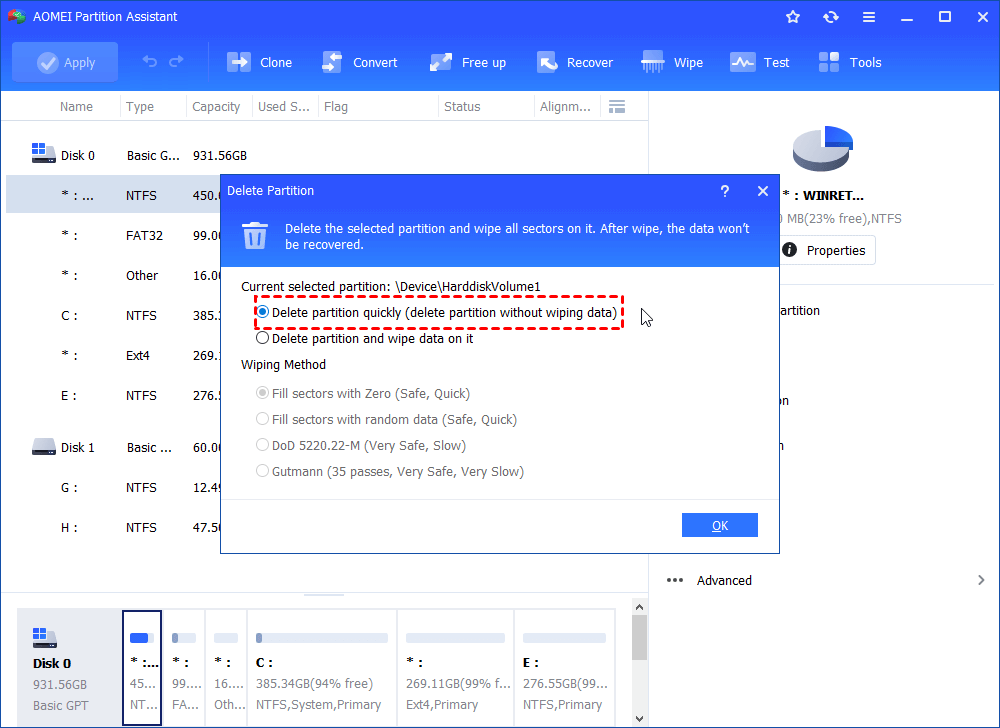
Task: Confirm with the OK button
Action: (720, 525)
